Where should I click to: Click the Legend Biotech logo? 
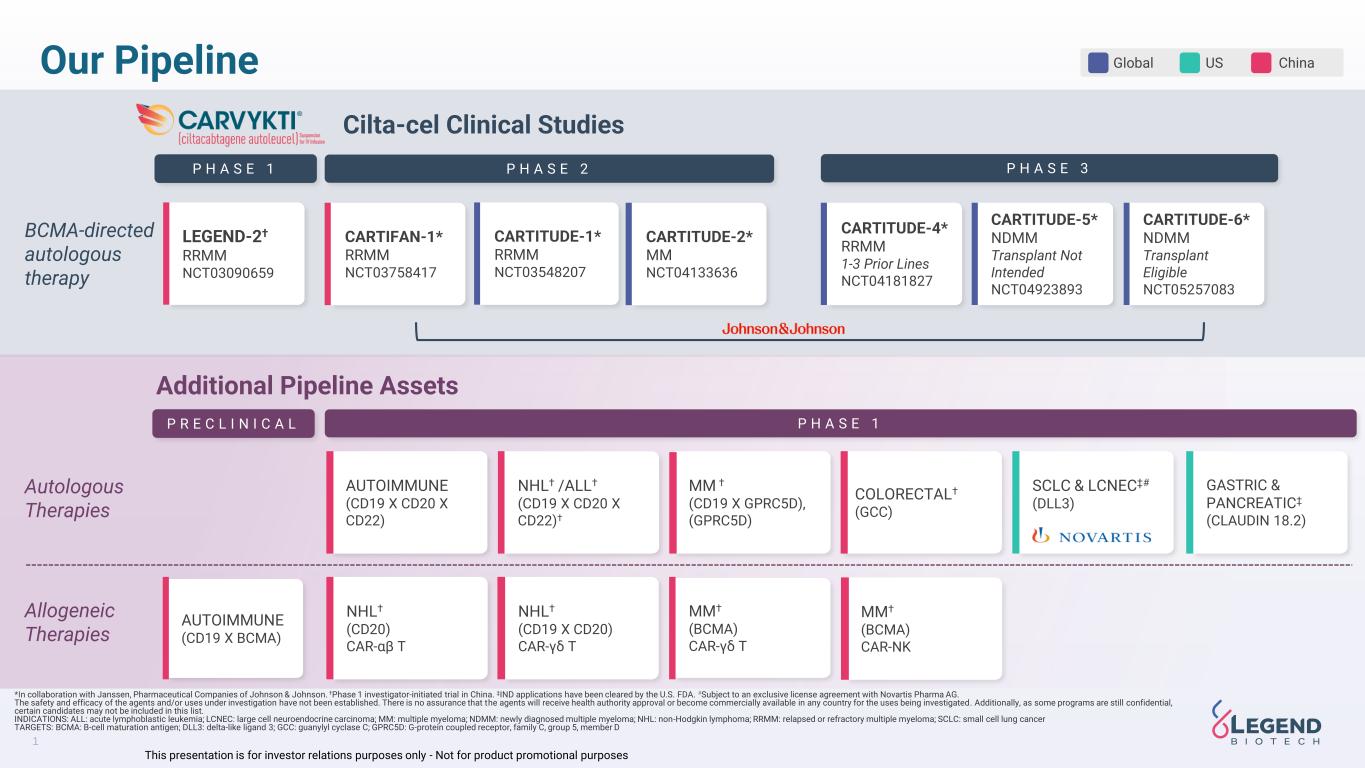pos(1265,721)
